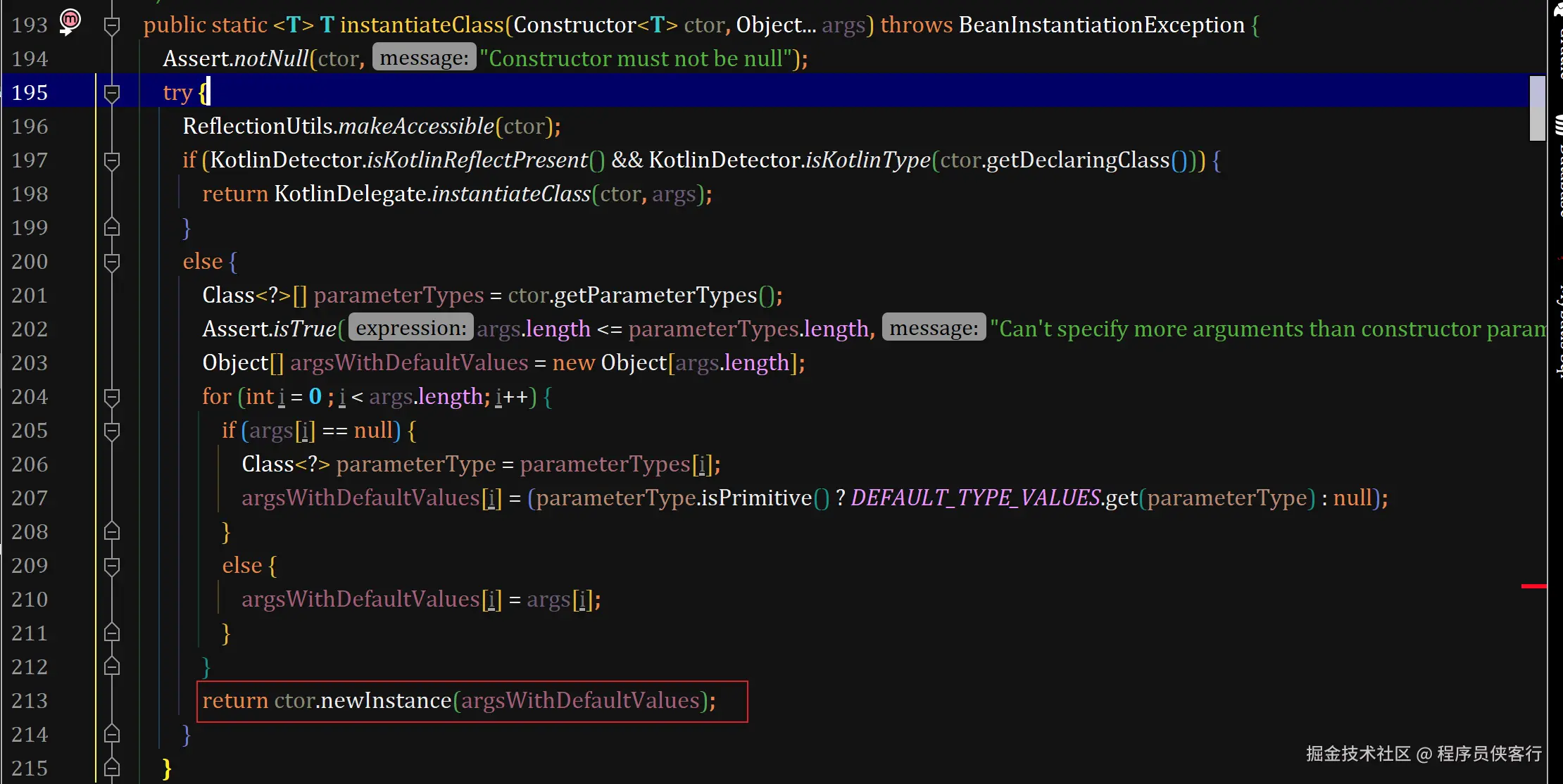Fold the inner else block on line 209
The image size is (1563, 784).
coord(112,566)
